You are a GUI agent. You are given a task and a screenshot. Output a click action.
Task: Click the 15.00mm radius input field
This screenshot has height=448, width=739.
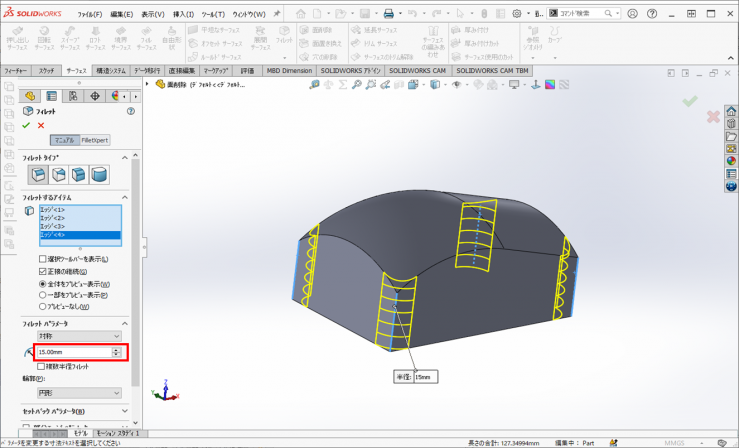[x=72, y=352]
